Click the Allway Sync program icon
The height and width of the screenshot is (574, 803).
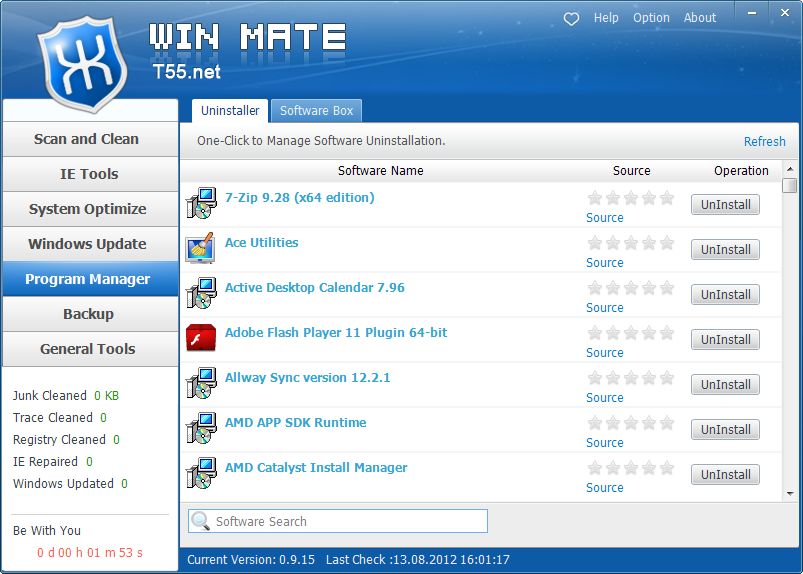pyautogui.click(x=201, y=384)
